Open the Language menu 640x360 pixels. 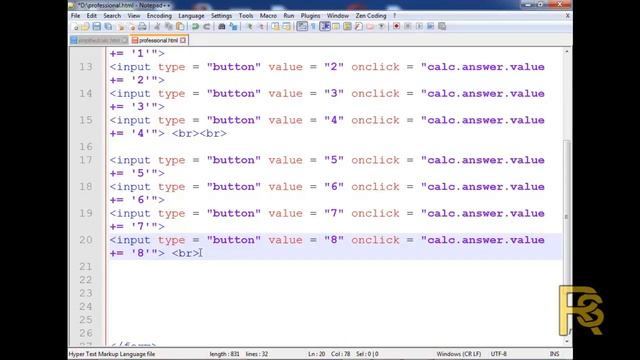(191, 16)
